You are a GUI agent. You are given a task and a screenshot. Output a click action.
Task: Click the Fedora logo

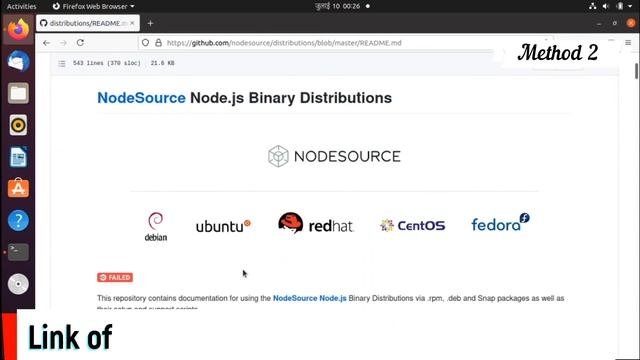tap(500, 222)
